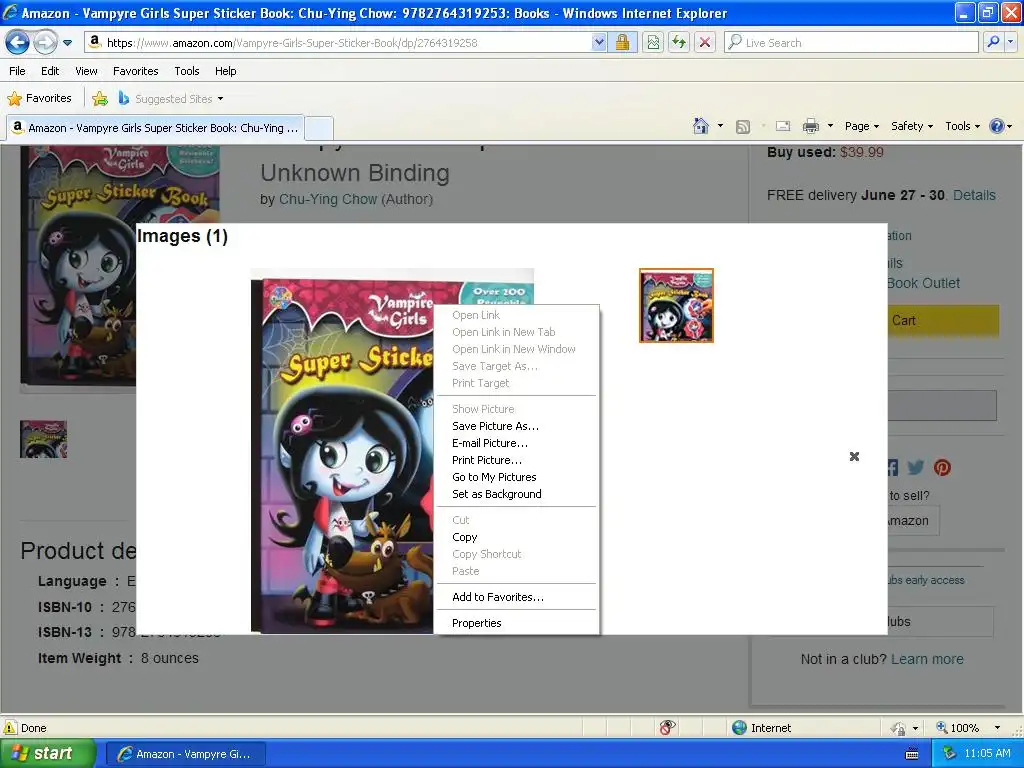Click the popup blocker status bar icon
1024x768 pixels.
tap(667, 728)
